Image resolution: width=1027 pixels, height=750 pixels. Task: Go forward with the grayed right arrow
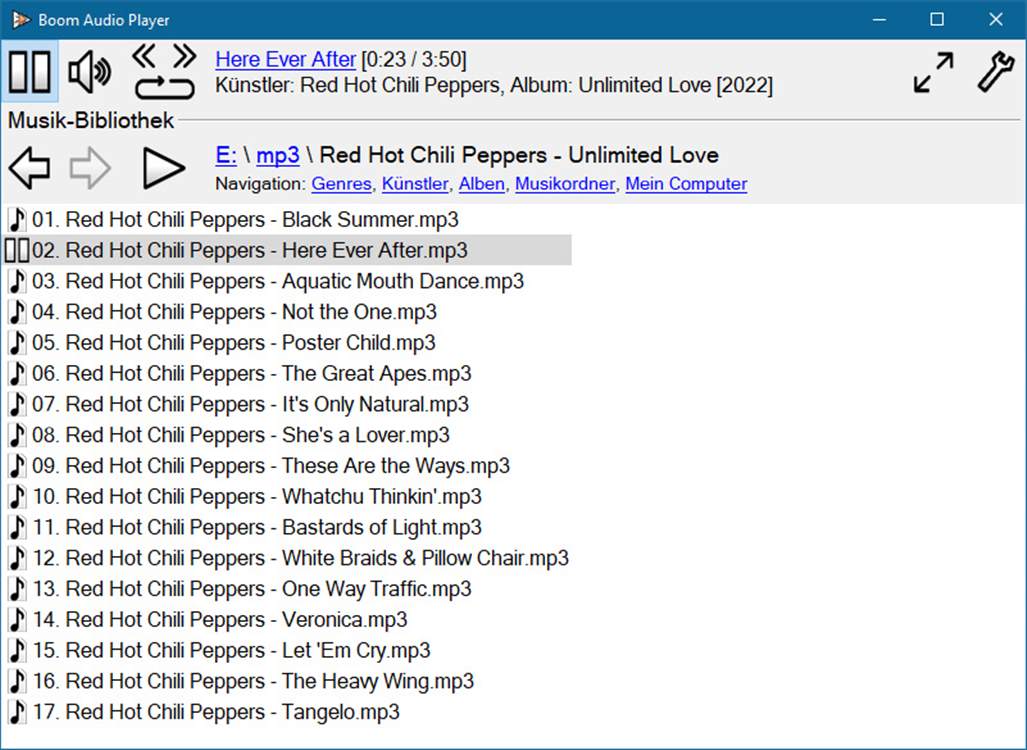[x=90, y=168]
